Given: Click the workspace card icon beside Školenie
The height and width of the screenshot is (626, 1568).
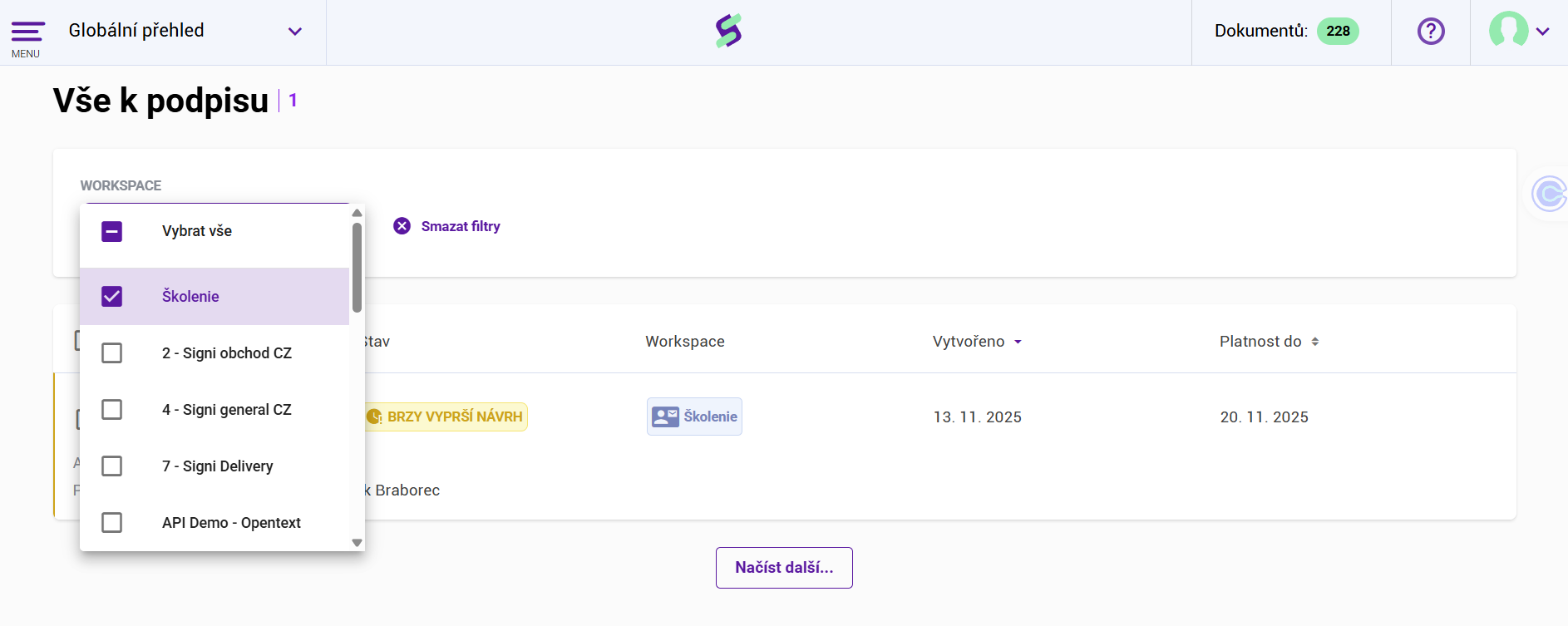Looking at the screenshot, I should (665, 417).
